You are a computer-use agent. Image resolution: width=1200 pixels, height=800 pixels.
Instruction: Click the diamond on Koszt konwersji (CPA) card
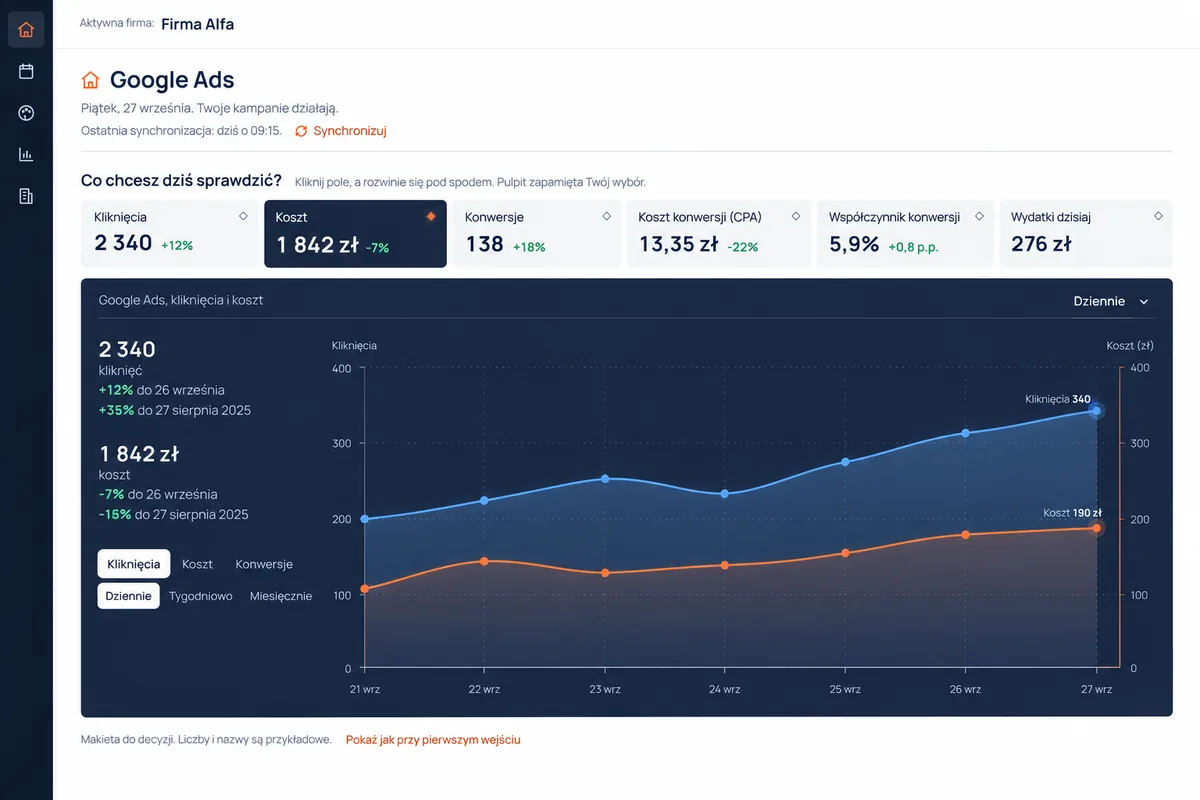(796, 216)
